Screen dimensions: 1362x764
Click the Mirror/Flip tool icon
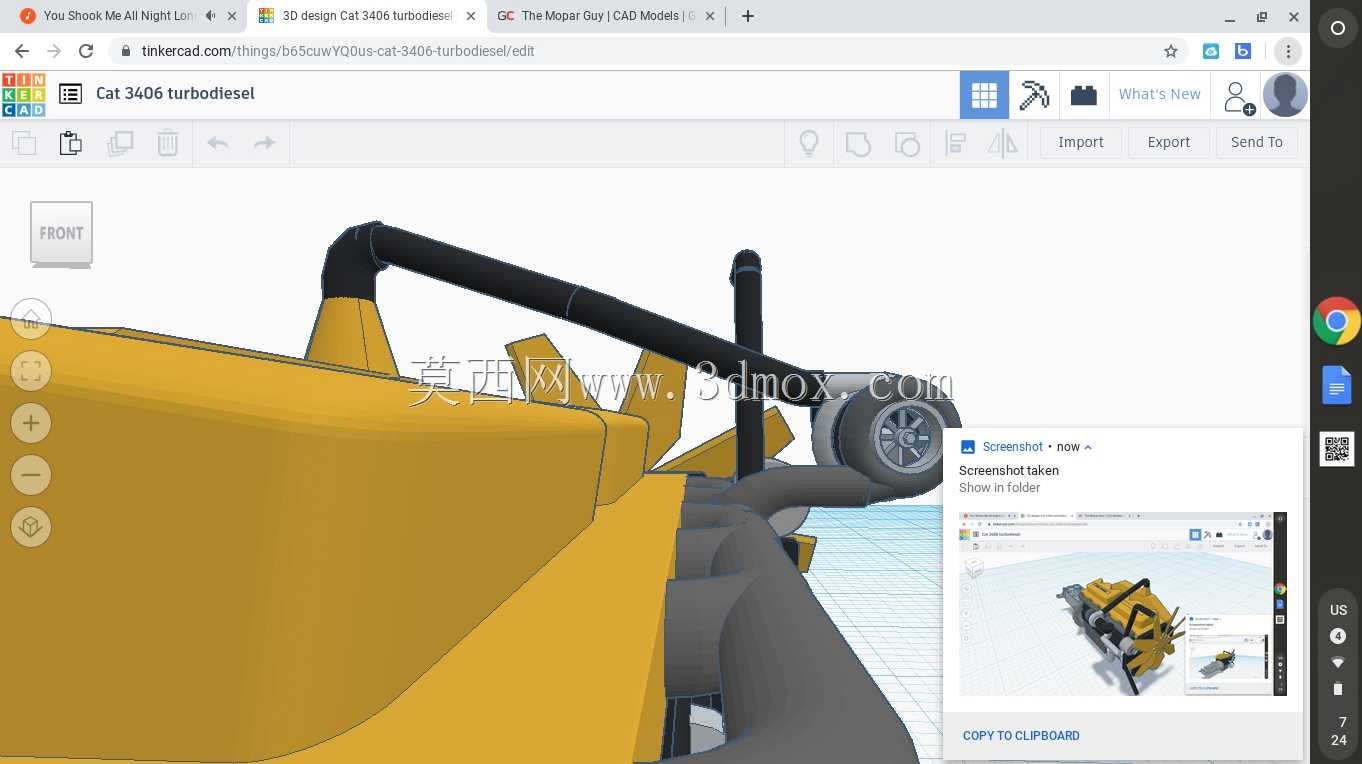(x=1002, y=143)
